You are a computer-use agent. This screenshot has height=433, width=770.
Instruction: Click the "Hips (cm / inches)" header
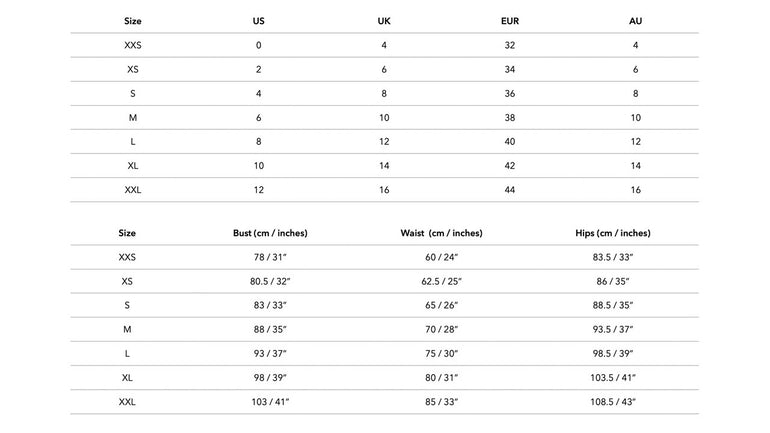click(613, 233)
